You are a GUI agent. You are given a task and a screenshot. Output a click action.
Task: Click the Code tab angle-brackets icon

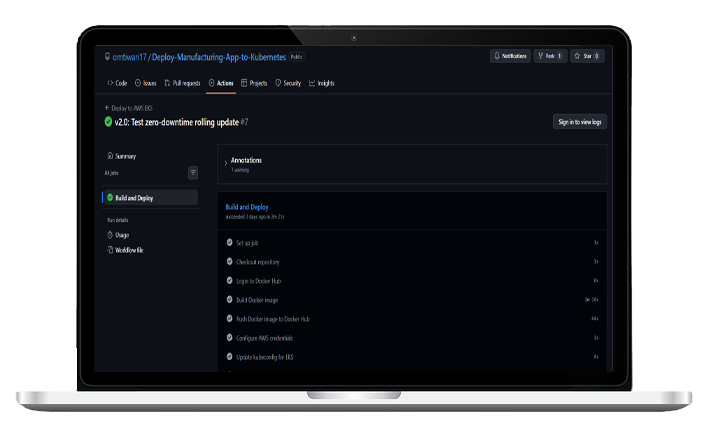[x=110, y=83]
